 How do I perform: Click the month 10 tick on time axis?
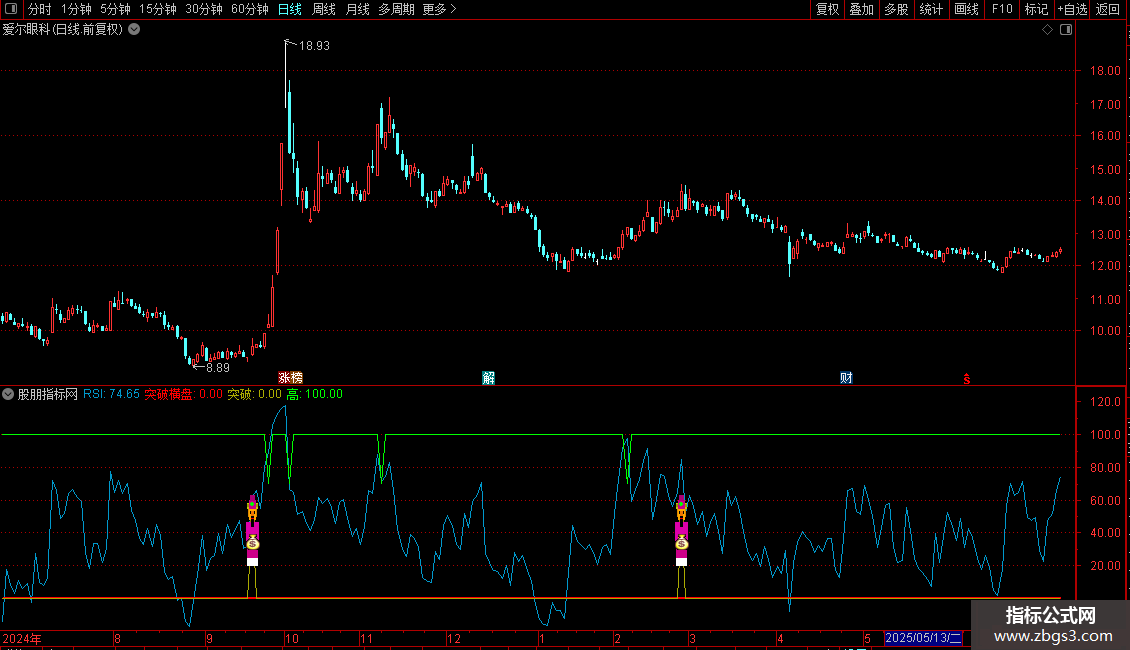pos(291,638)
